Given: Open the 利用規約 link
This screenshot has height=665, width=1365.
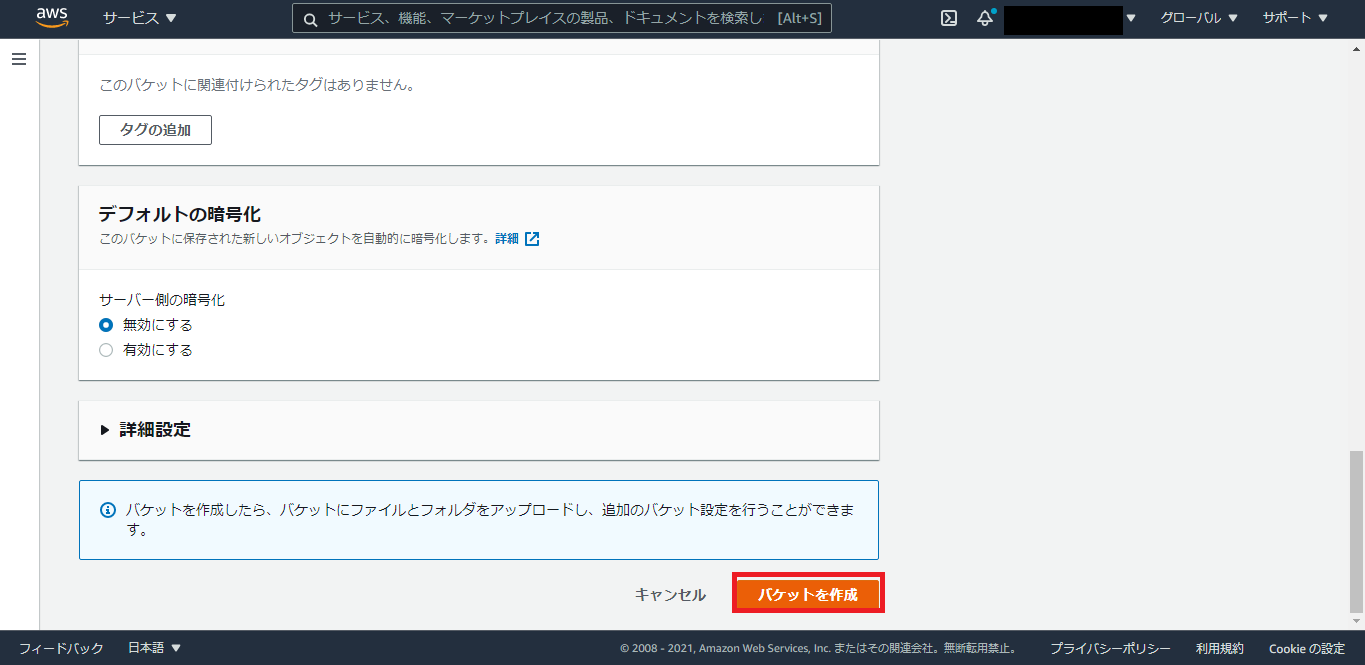Looking at the screenshot, I should click(1220, 649).
